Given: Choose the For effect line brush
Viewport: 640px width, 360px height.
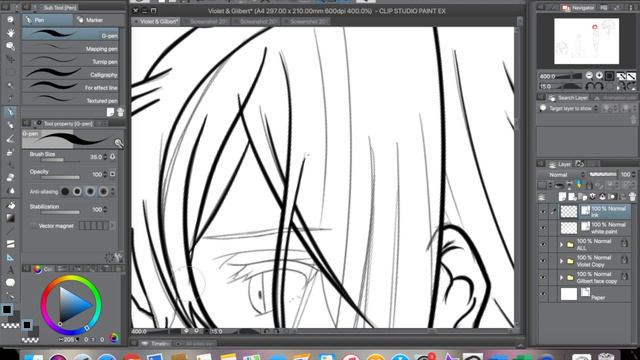Looking at the screenshot, I should click(x=70, y=87).
